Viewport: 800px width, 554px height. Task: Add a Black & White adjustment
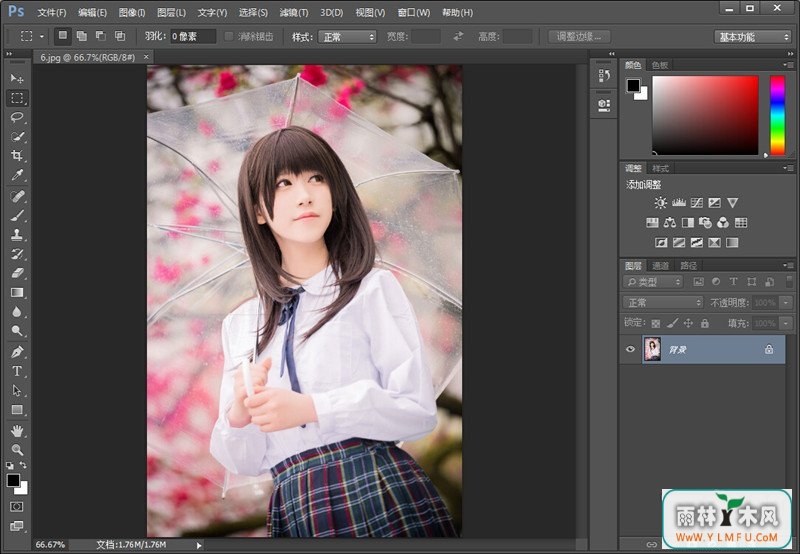688,222
